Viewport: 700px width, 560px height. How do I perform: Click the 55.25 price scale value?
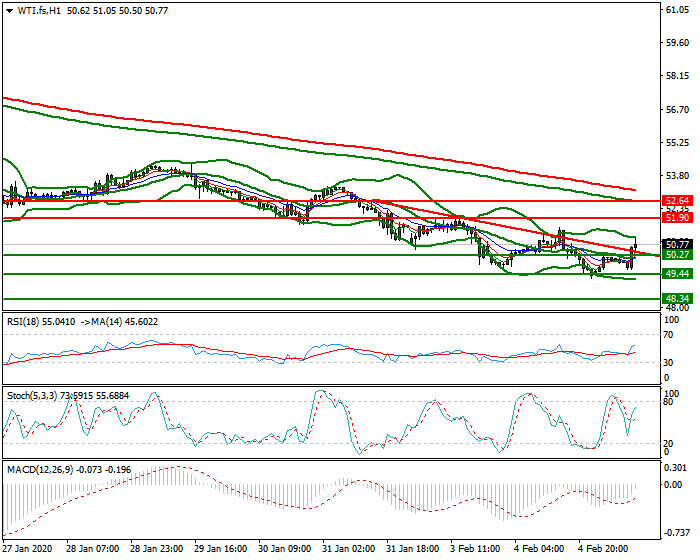point(677,142)
